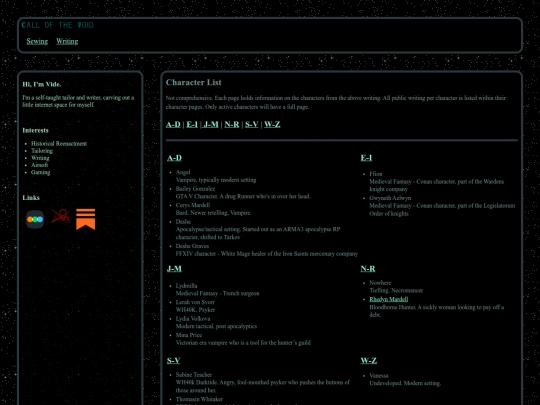Click 'Medieval Fantasy - Trench surgeon' description
This screenshot has height=405, width=540.
[x=217, y=294]
